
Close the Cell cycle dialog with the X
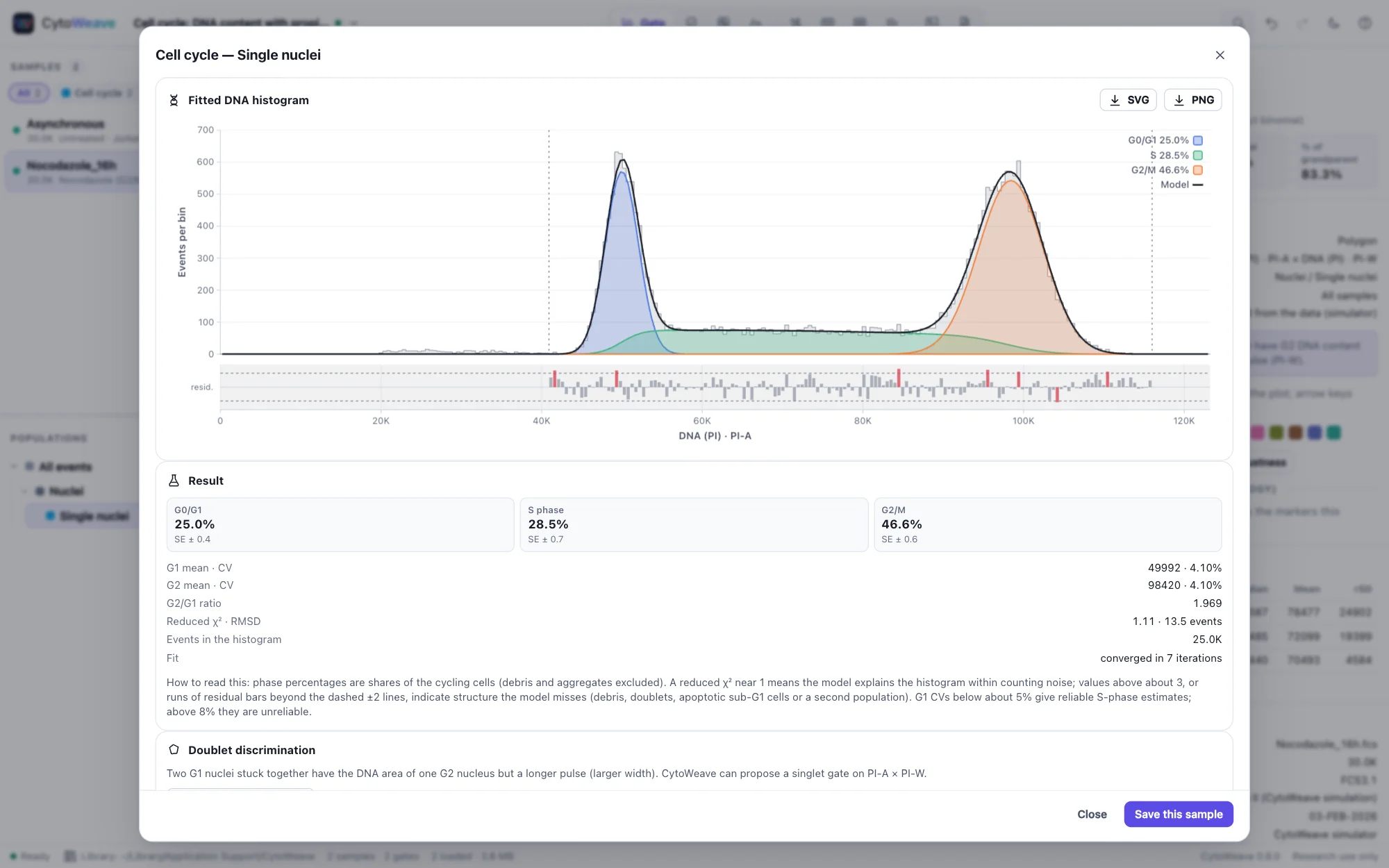coord(1220,55)
